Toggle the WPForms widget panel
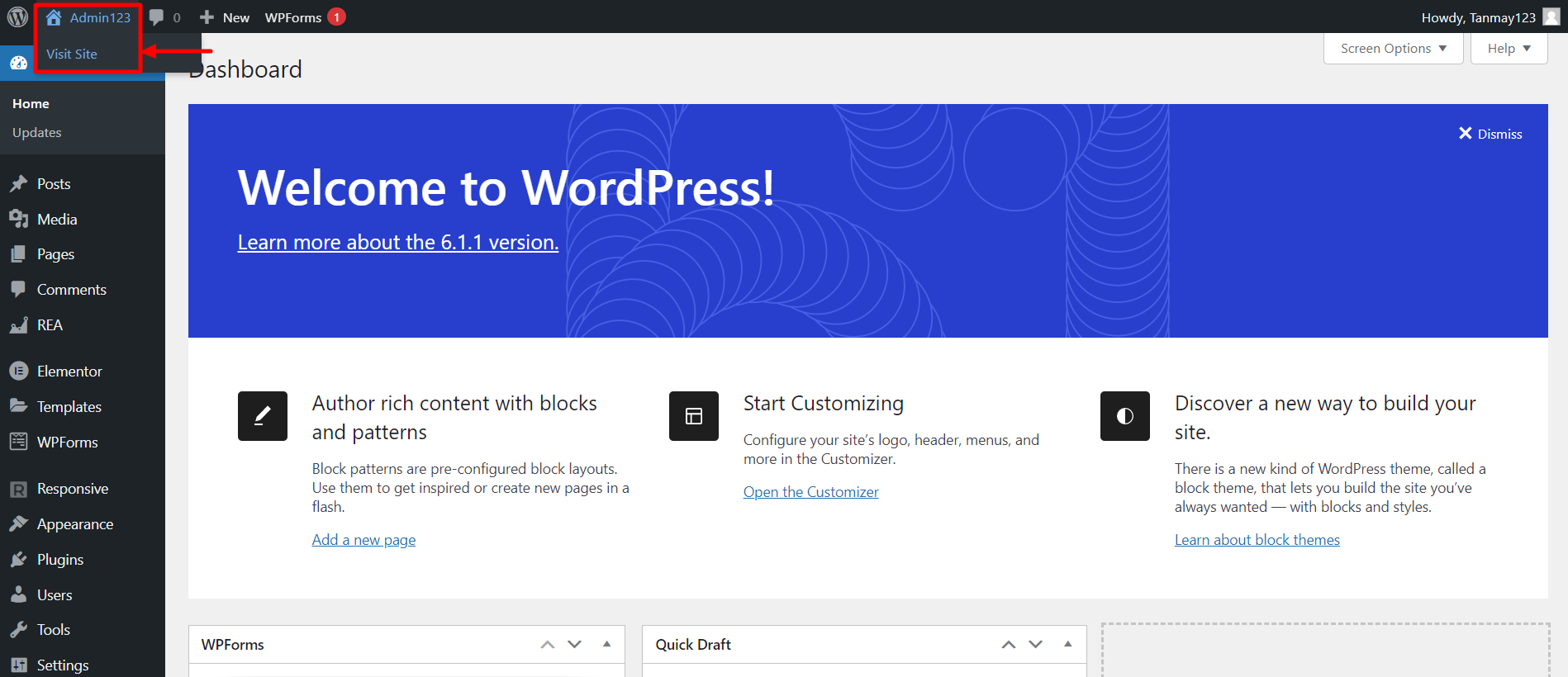1568x677 pixels. tap(606, 644)
